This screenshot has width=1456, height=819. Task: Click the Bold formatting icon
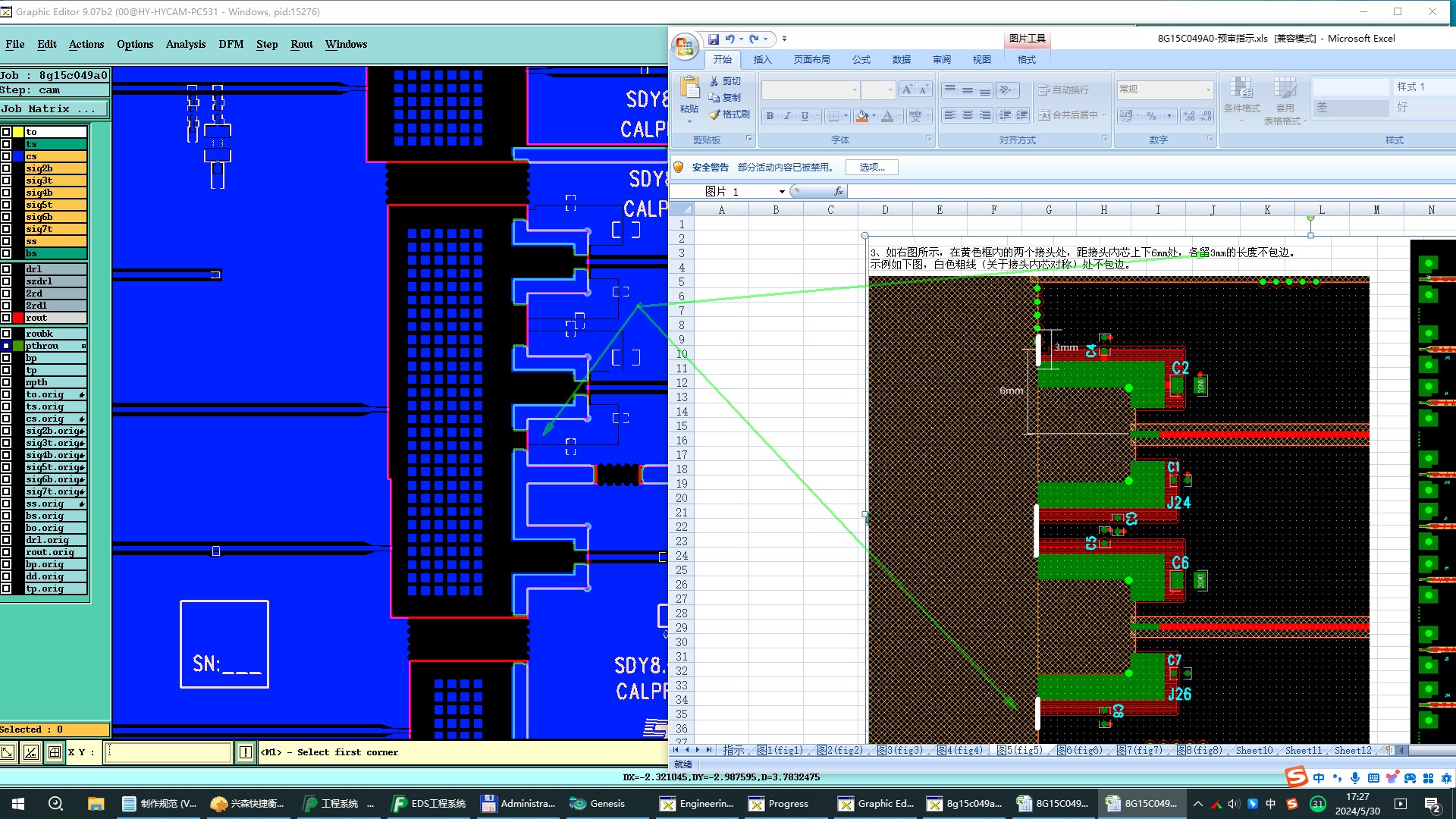coord(770,116)
